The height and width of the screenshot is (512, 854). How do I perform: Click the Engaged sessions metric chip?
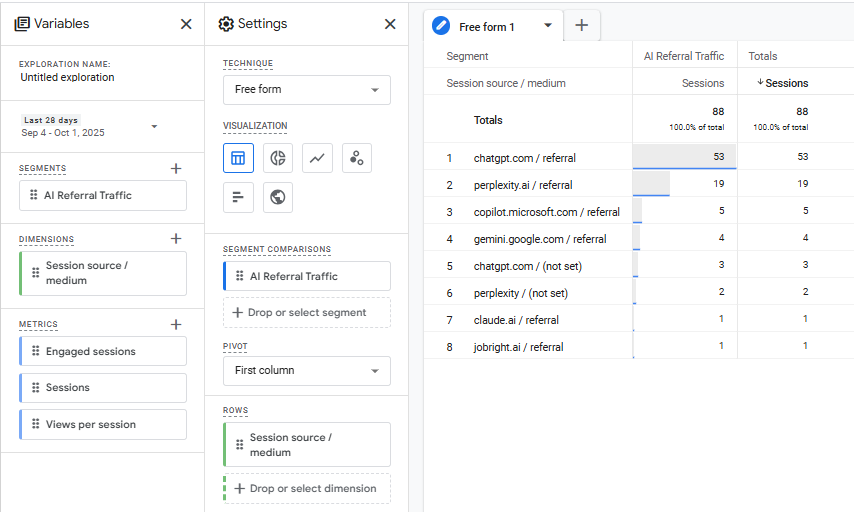coord(103,351)
